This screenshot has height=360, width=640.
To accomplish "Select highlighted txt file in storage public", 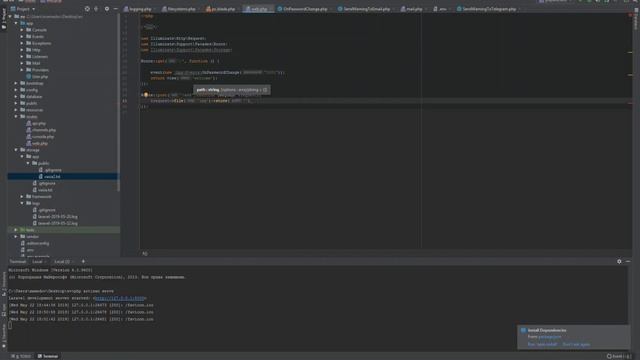I will 63,177.
